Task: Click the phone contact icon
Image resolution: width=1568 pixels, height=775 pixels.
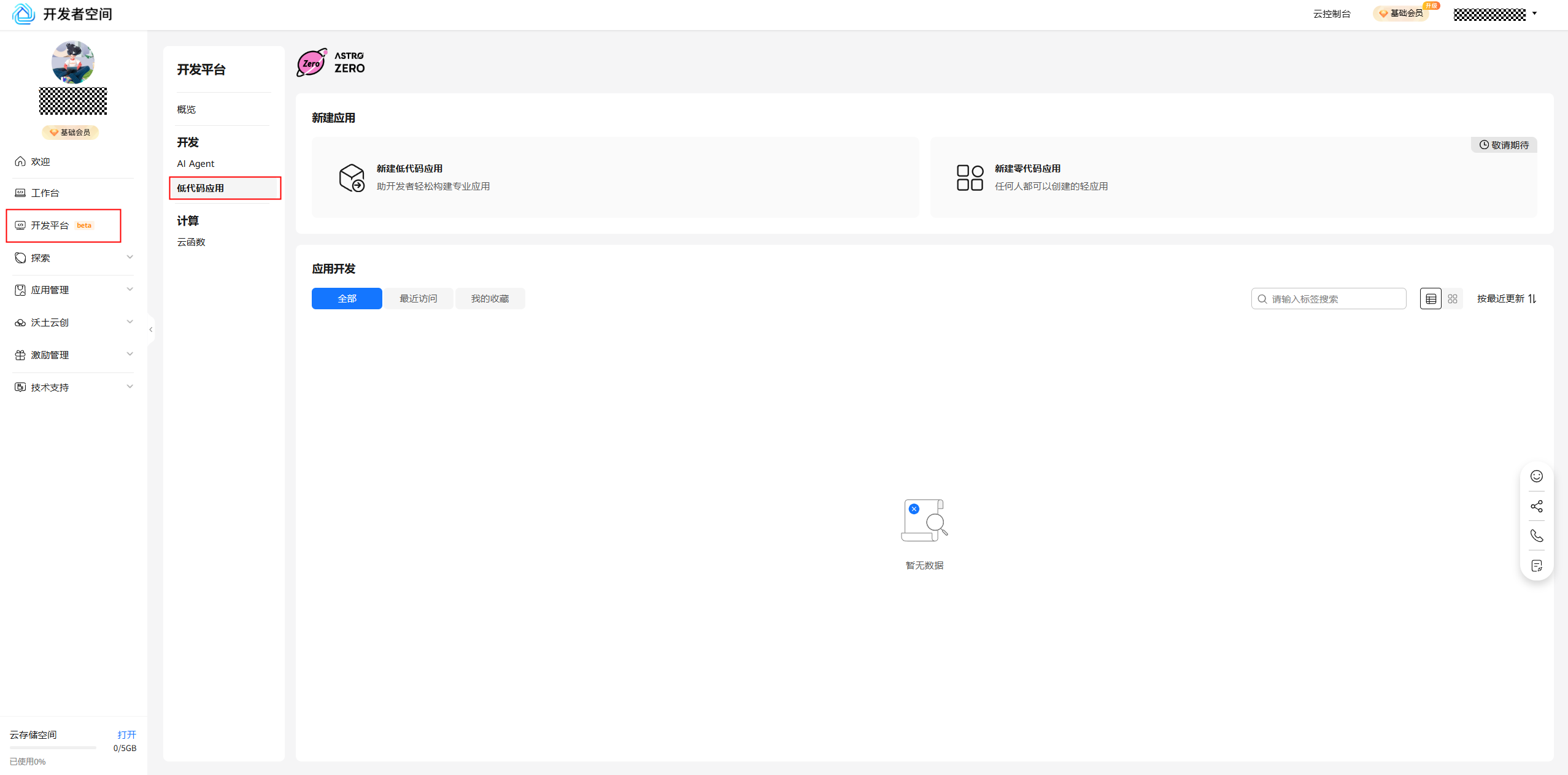Action: 1536,536
